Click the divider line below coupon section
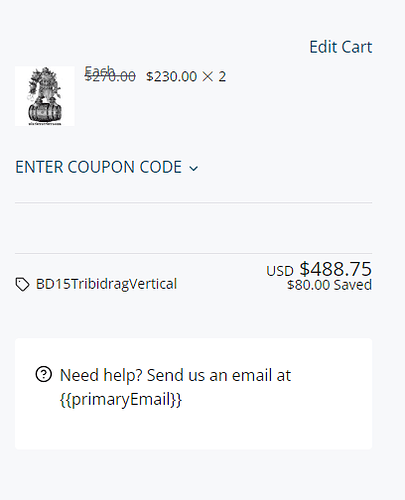This screenshot has height=500, width=405. 193,202
